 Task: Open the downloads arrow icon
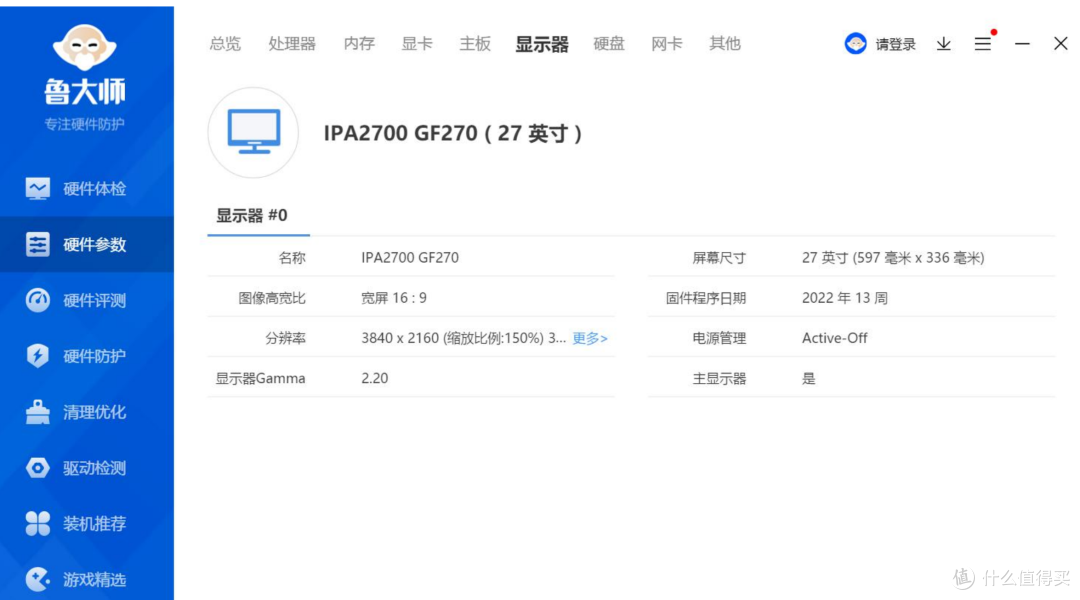tap(944, 44)
